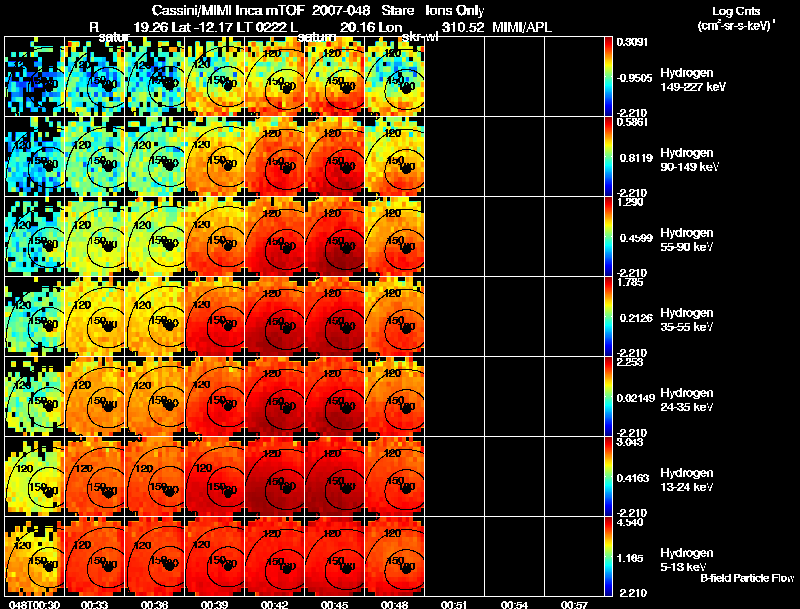The height and width of the screenshot is (609, 800).
Task: Click the MIMI/APL credit text
Action: click(522, 27)
